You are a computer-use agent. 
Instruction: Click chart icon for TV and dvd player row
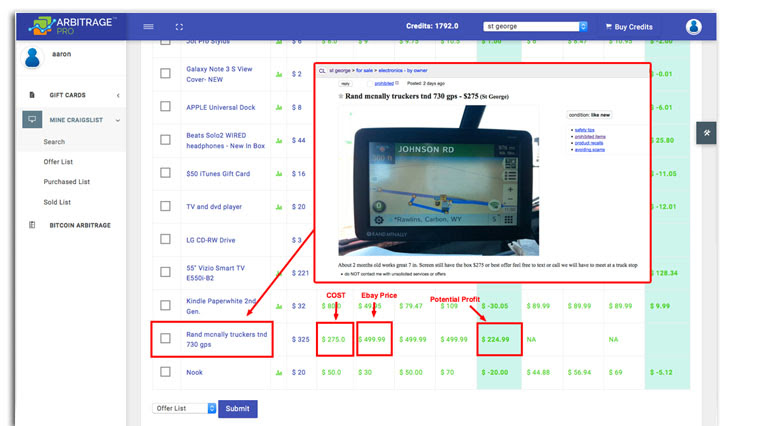click(279, 207)
